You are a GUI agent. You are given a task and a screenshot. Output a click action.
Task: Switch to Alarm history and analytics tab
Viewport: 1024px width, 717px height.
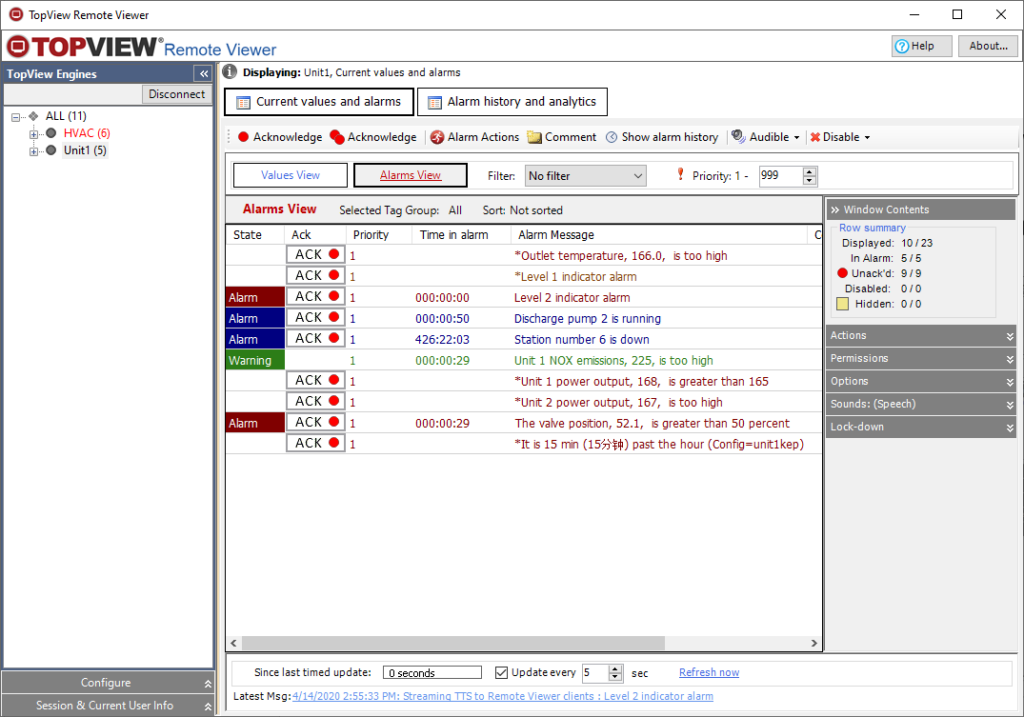click(x=511, y=102)
